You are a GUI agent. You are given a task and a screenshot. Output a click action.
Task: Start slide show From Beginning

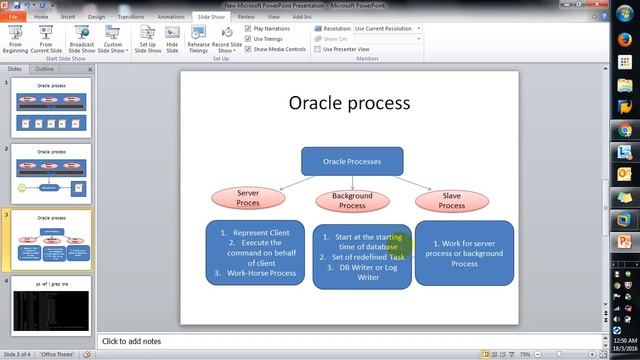(15, 39)
